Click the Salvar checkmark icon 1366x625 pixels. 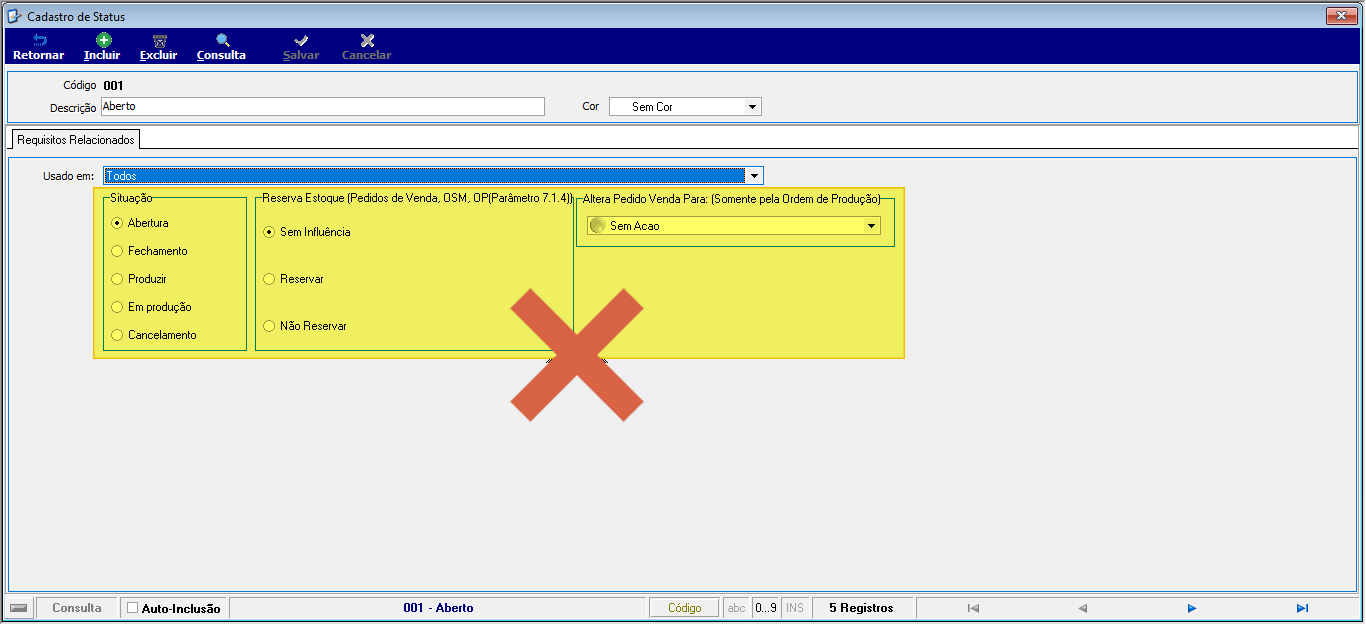pyautogui.click(x=301, y=41)
